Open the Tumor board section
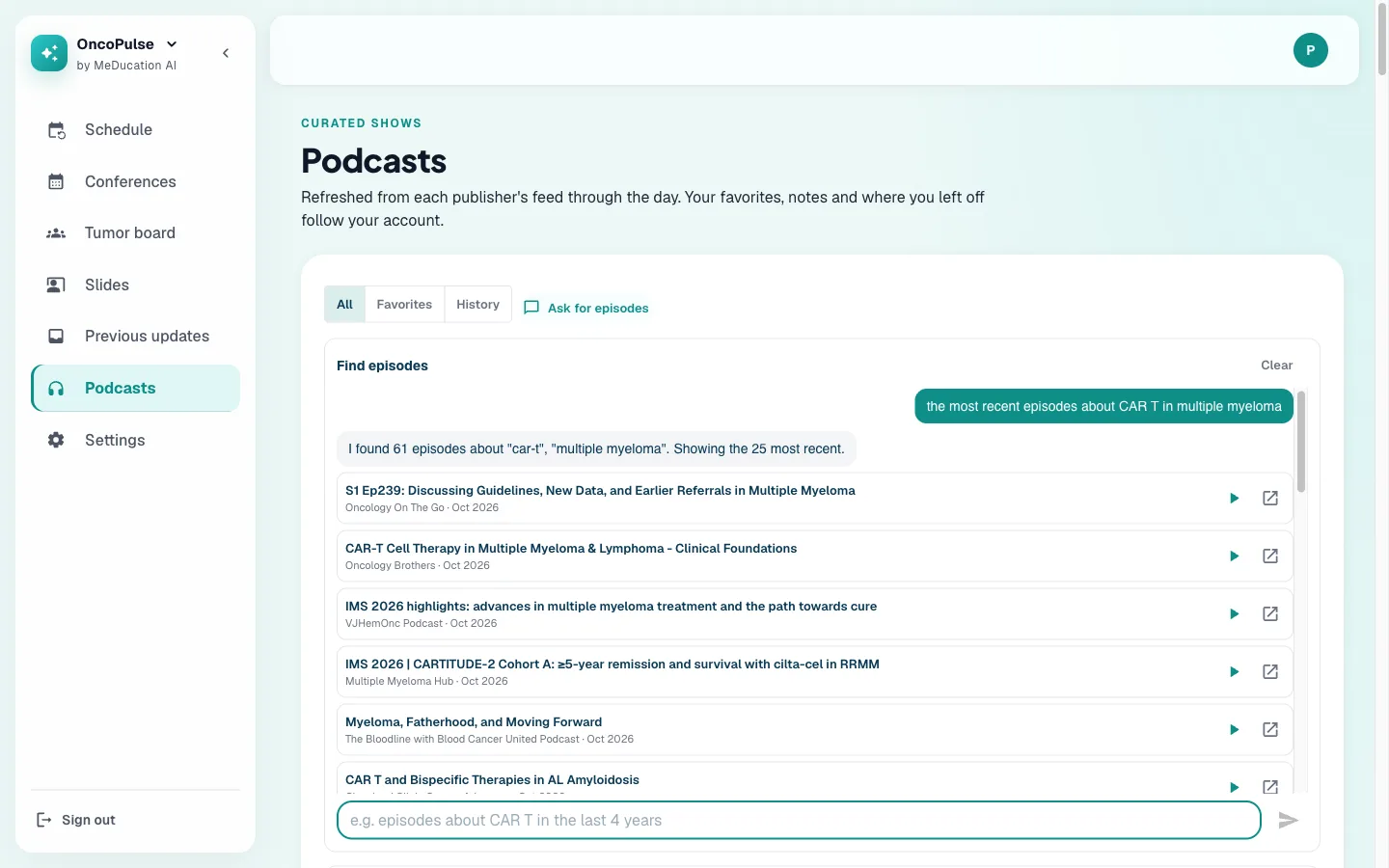This screenshot has height=868, width=1389. point(135,233)
